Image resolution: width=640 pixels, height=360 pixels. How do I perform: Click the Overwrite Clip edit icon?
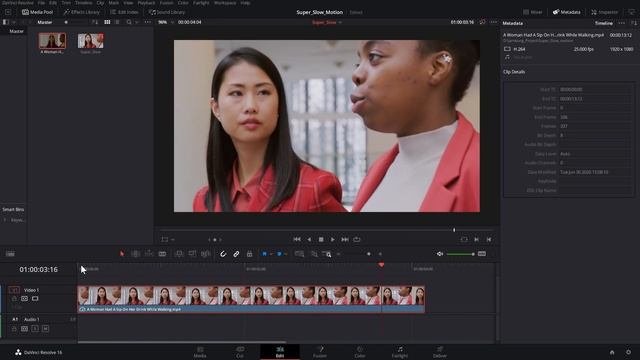[x=192, y=254]
